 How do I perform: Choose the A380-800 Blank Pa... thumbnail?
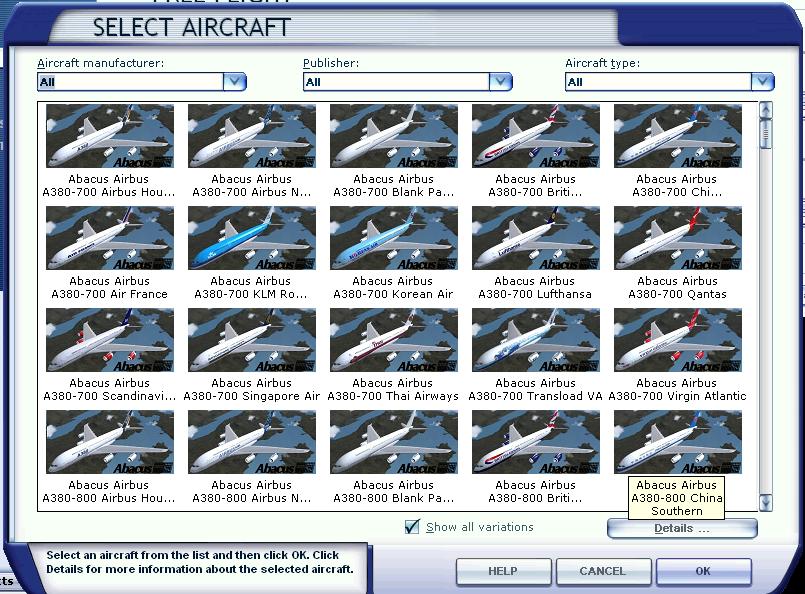click(394, 442)
